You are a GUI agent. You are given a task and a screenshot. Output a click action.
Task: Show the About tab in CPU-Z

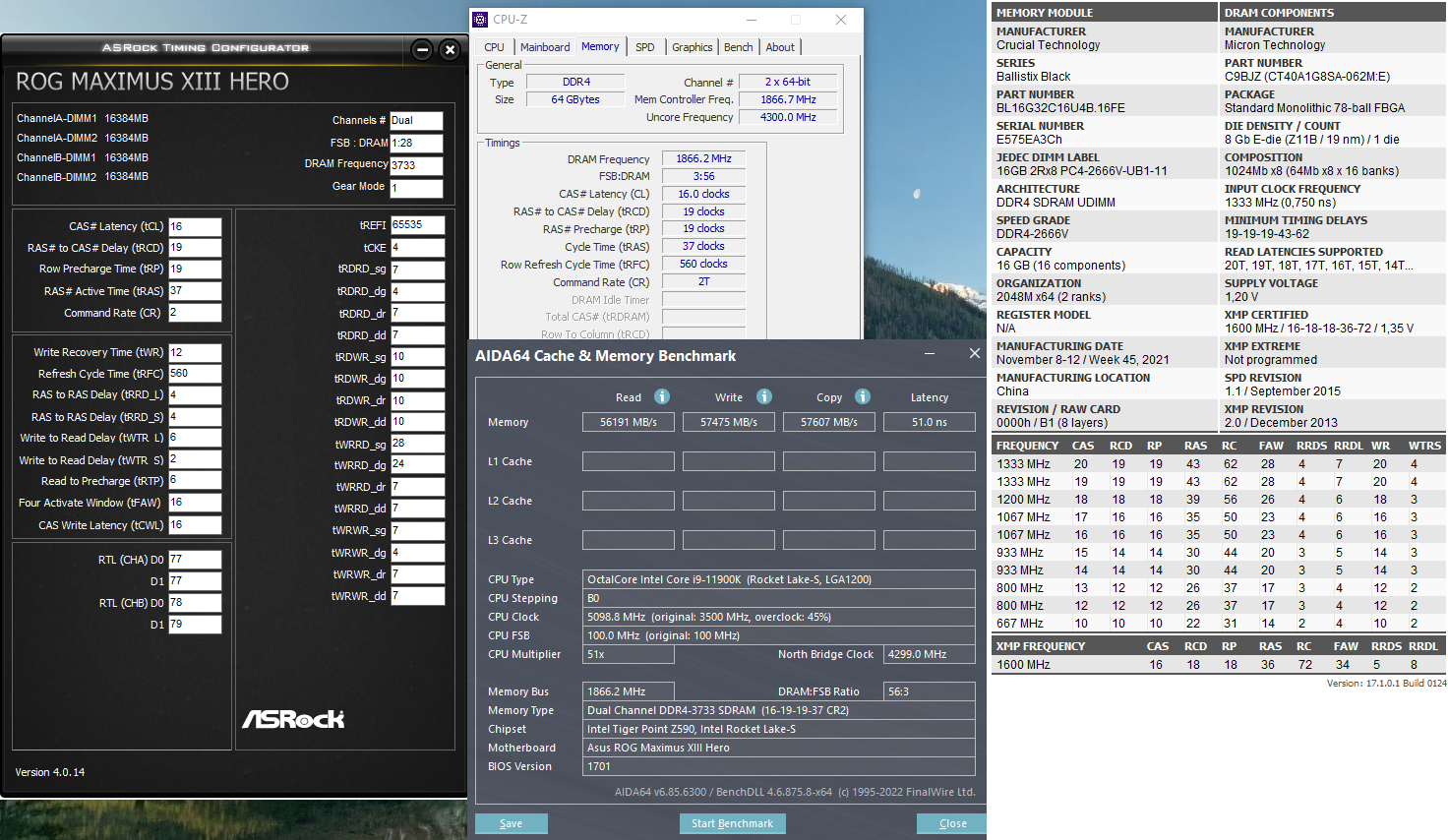(x=780, y=47)
